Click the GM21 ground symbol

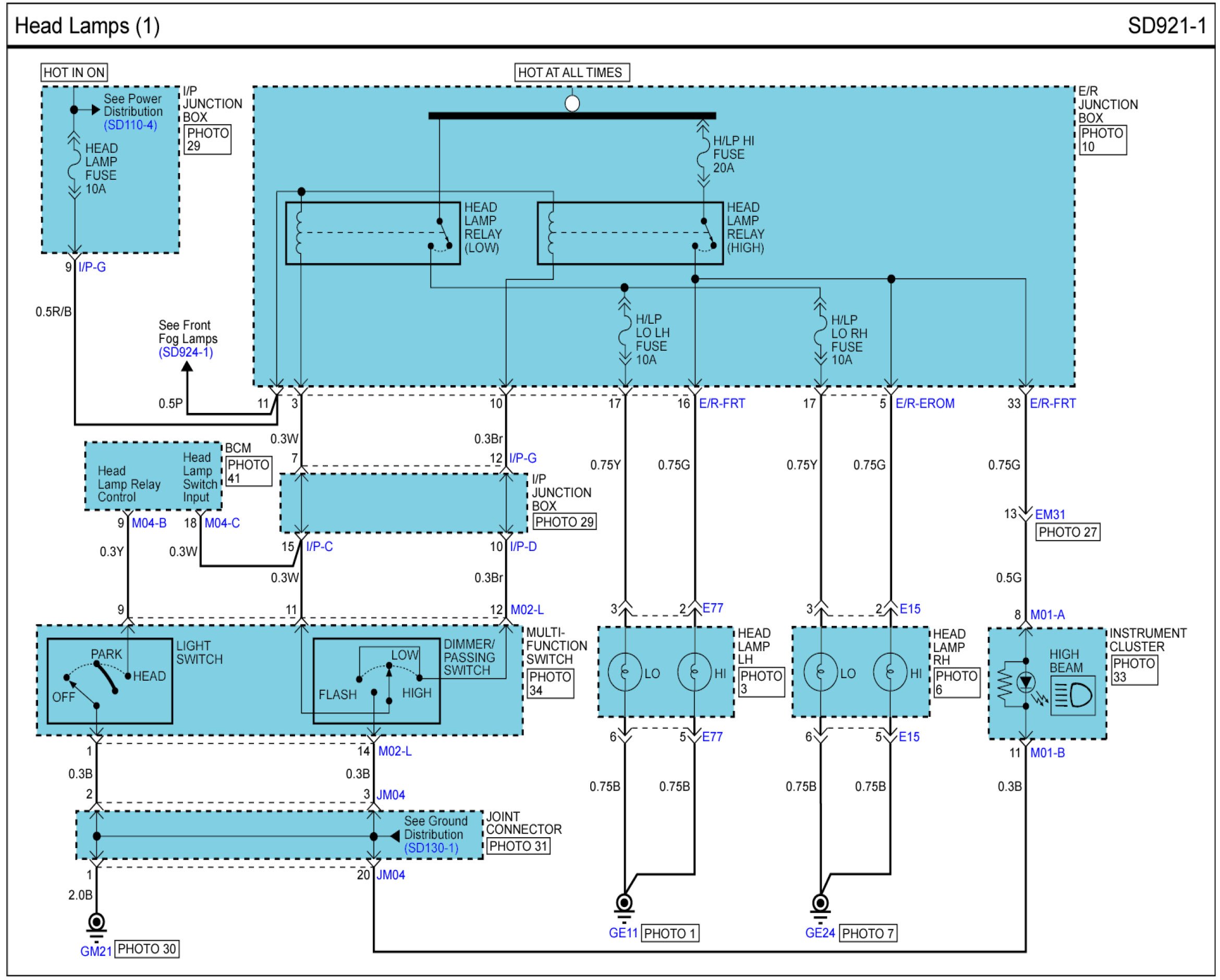(96, 922)
